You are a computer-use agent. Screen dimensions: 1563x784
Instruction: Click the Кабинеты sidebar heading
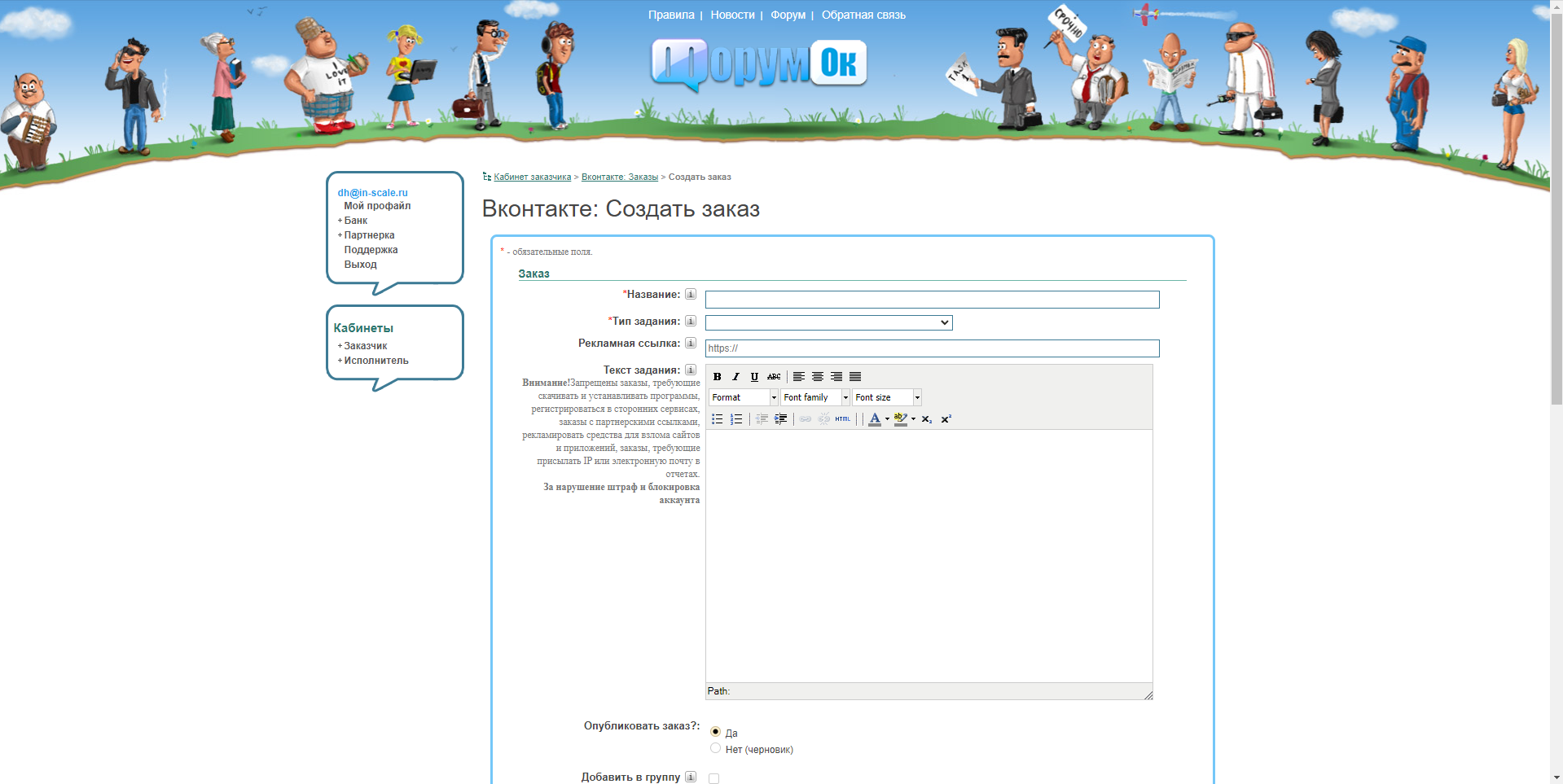pyautogui.click(x=363, y=328)
